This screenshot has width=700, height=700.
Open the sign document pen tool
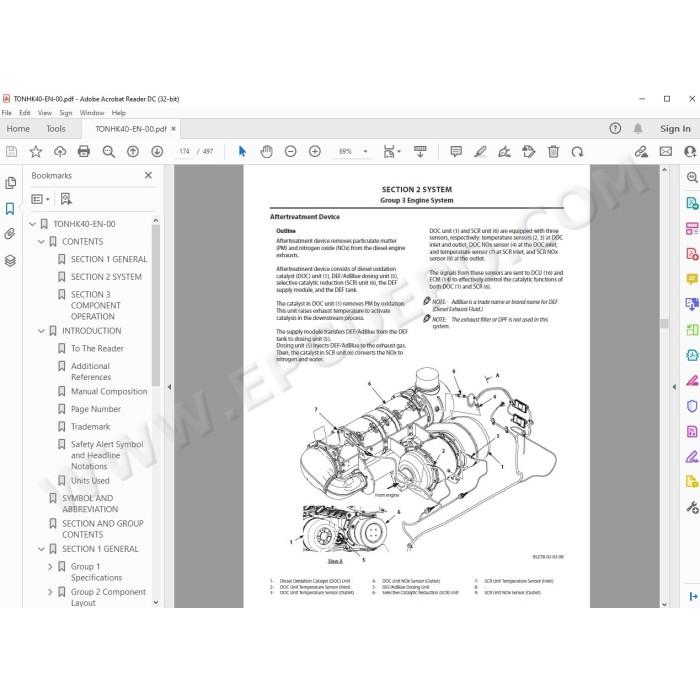click(x=504, y=152)
